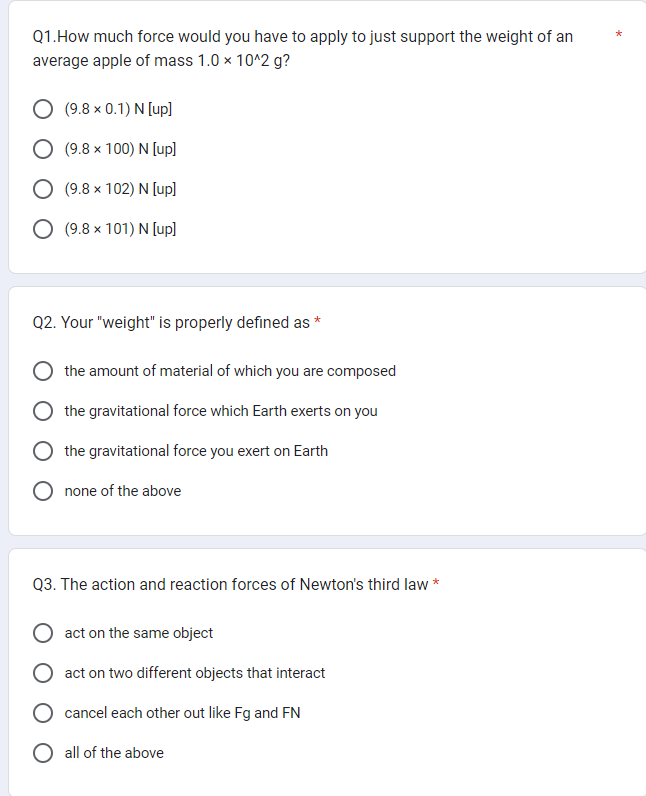
Task: Choose 'act on the same object' option
Action: coord(43,633)
